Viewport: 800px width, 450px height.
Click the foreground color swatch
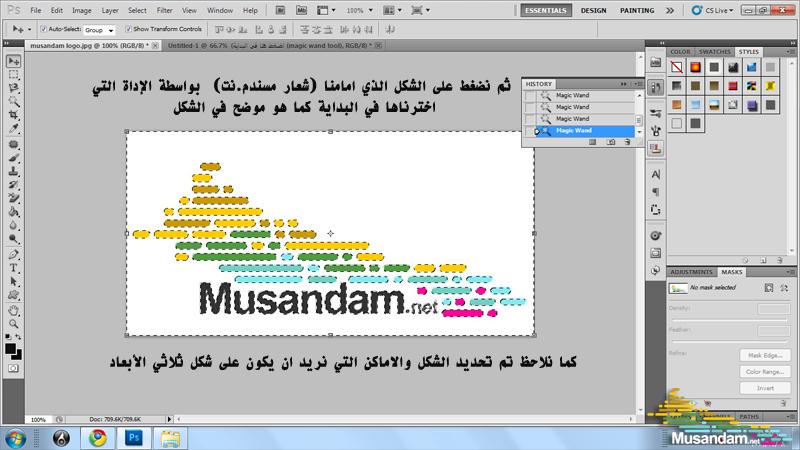point(10,348)
